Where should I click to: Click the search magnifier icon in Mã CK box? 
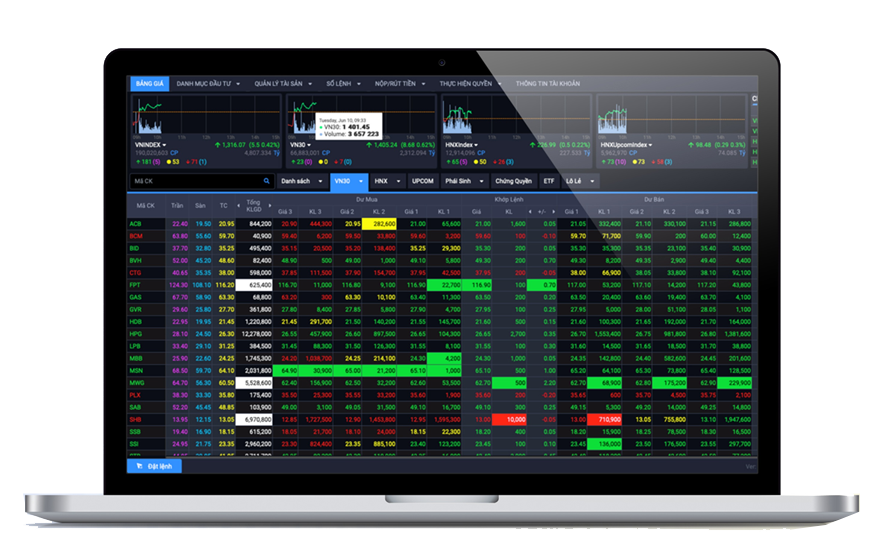click(x=266, y=181)
